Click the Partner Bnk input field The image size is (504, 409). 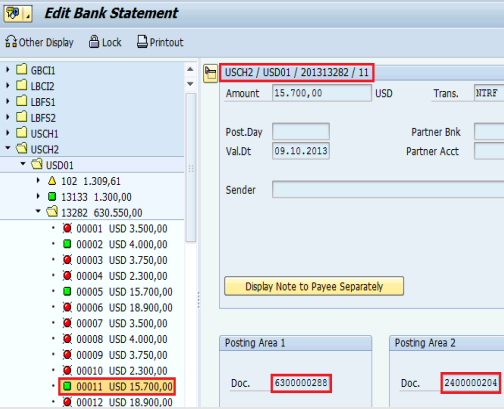pos(489,131)
